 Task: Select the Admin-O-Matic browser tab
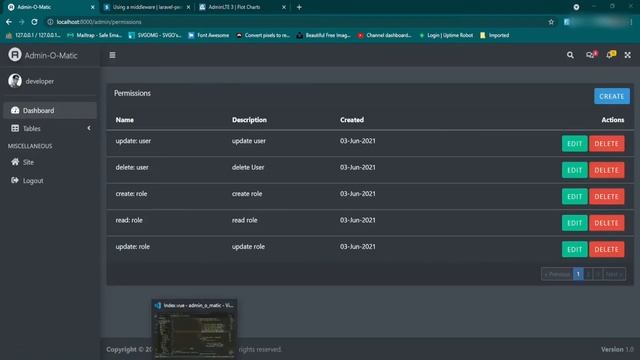click(51, 7)
